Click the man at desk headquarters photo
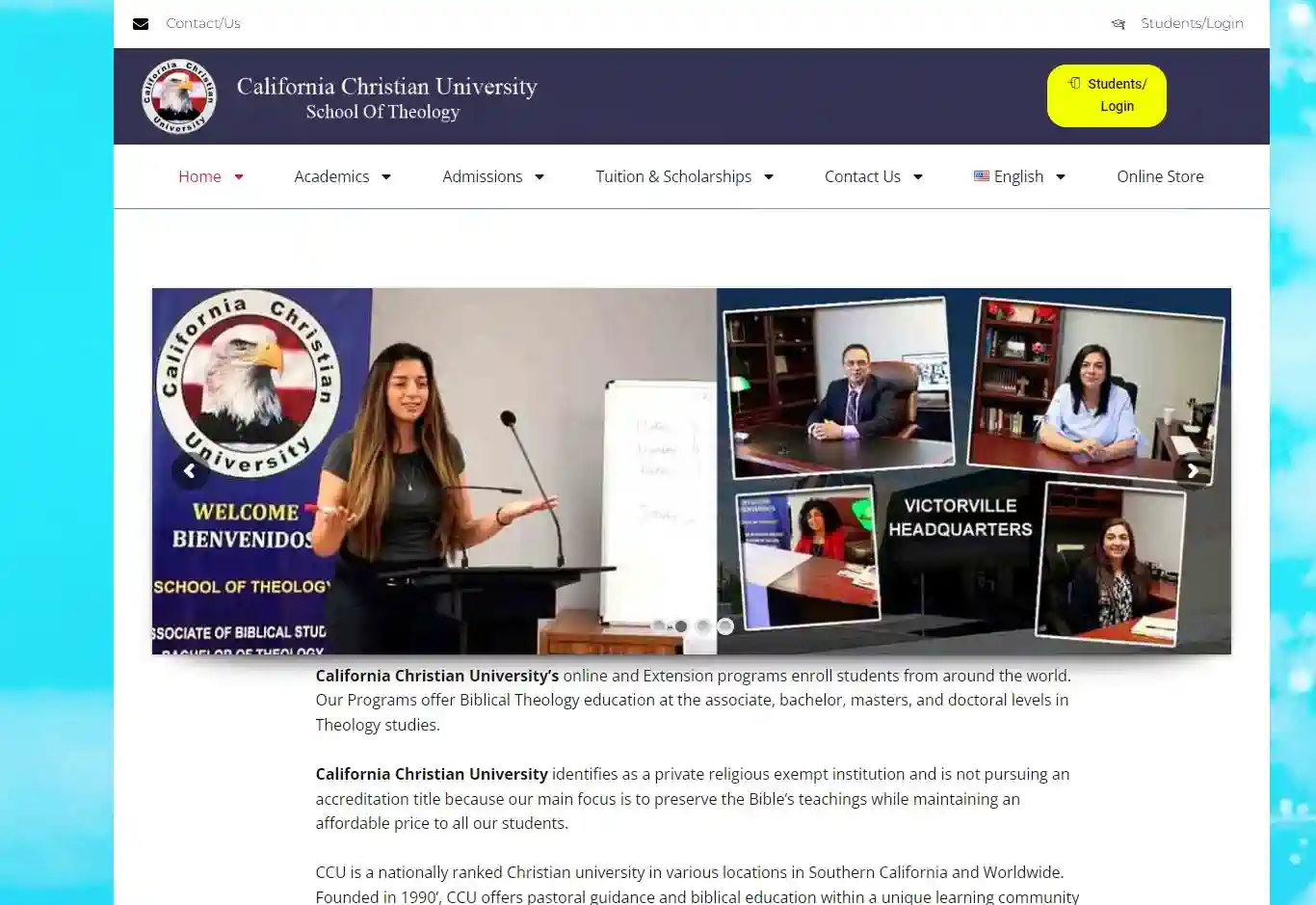 point(840,387)
